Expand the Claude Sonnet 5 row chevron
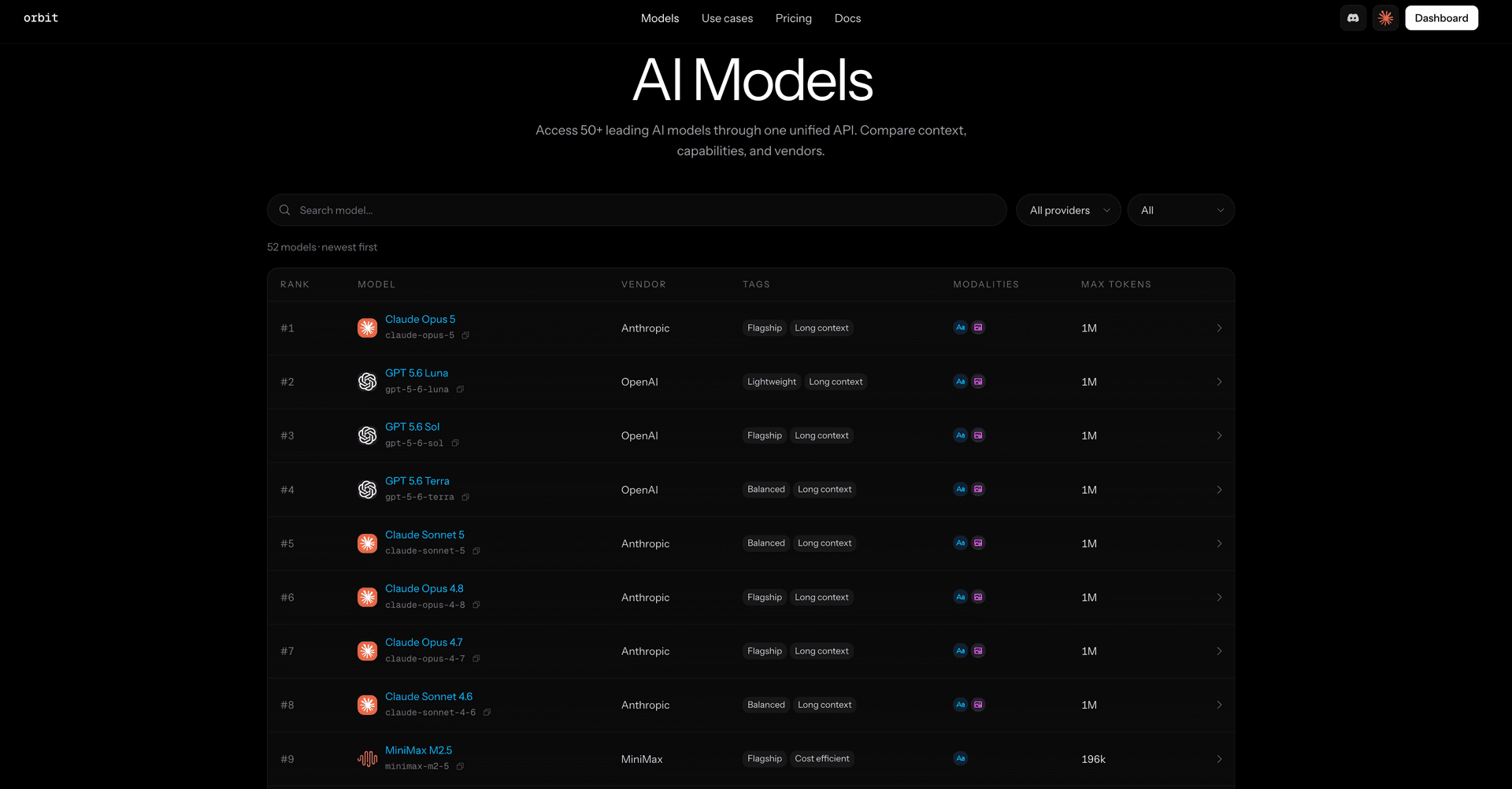The width and height of the screenshot is (1512, 789). coord(1219,544)
